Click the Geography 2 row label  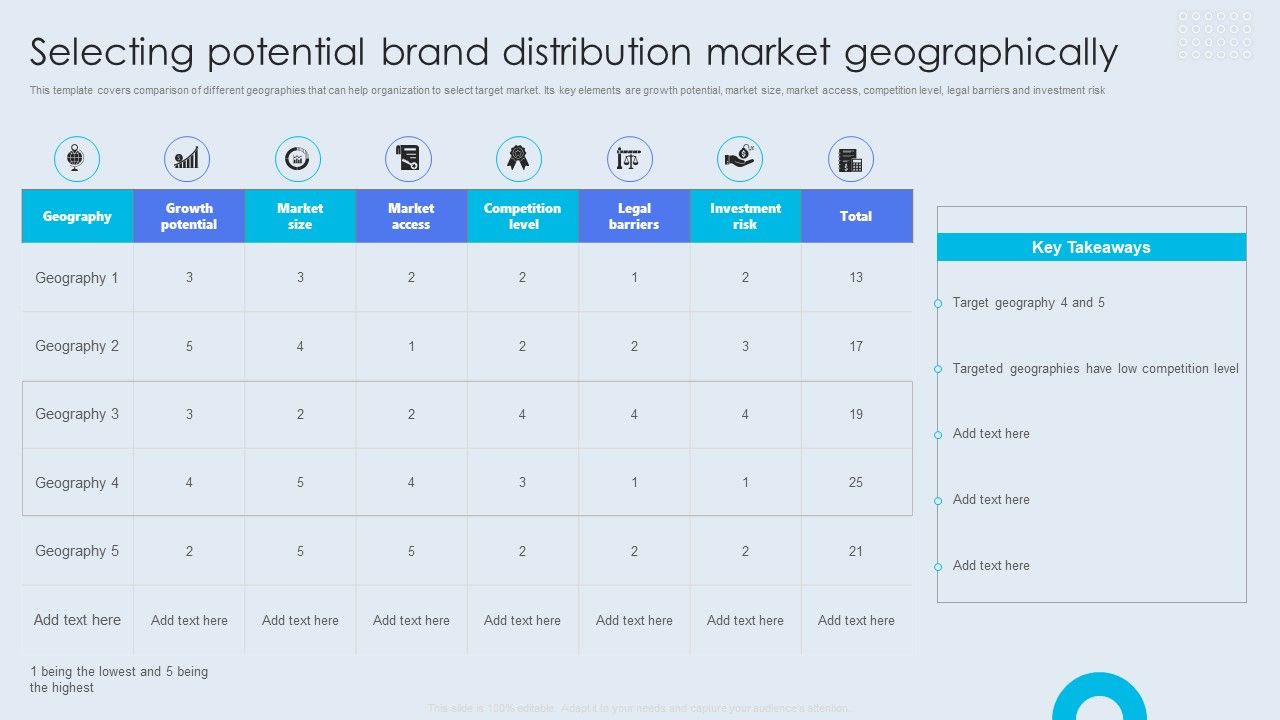click(x=77, y=346)
